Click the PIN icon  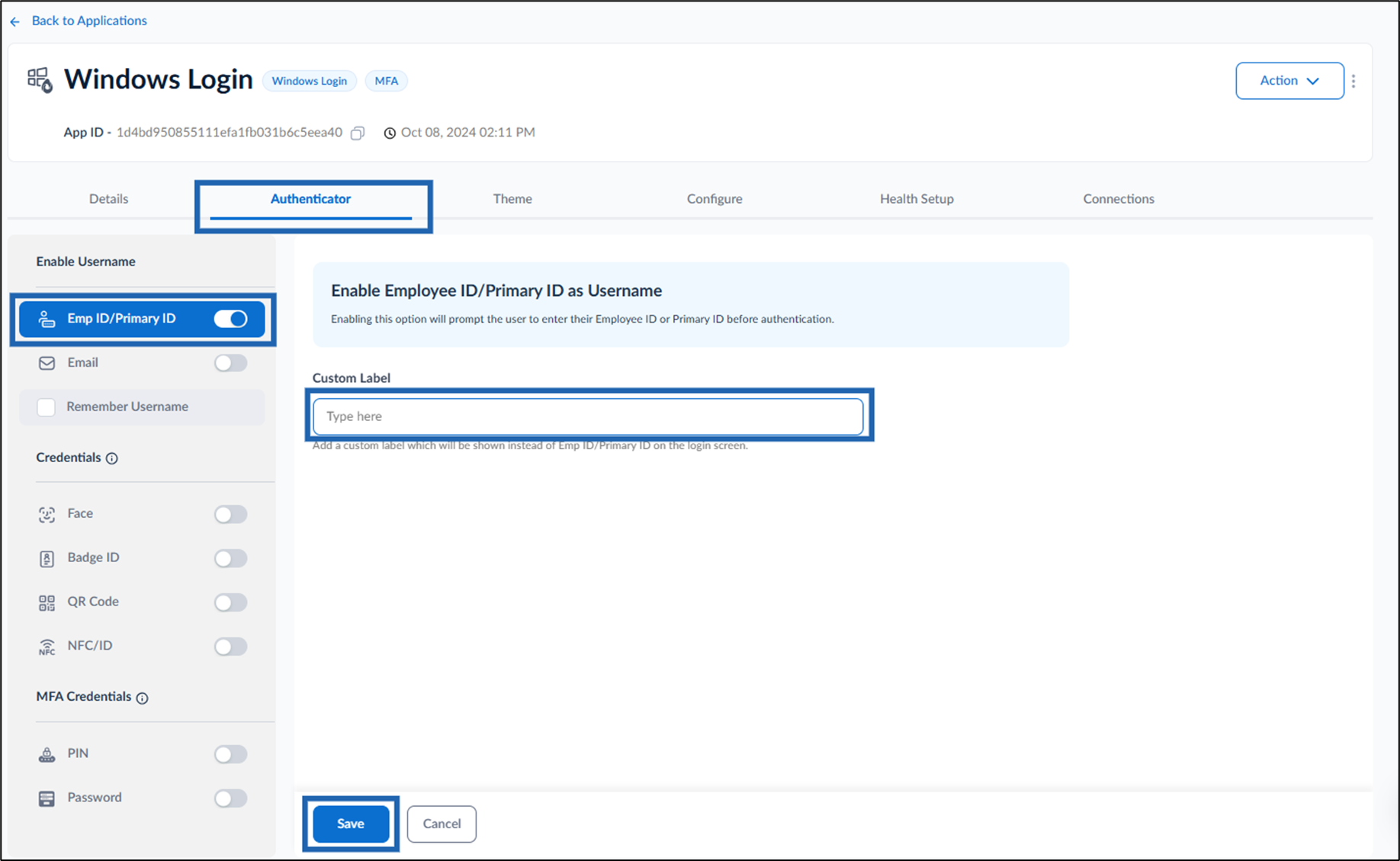47,755
